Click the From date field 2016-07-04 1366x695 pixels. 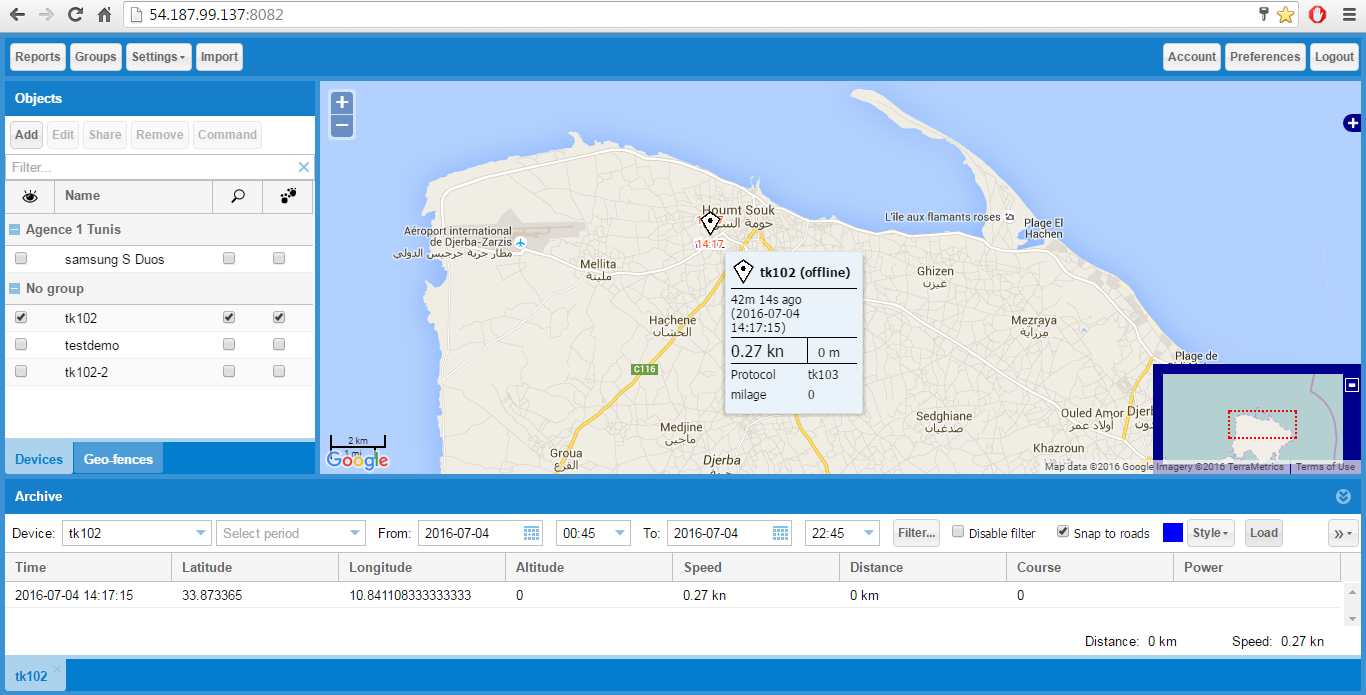470,533
